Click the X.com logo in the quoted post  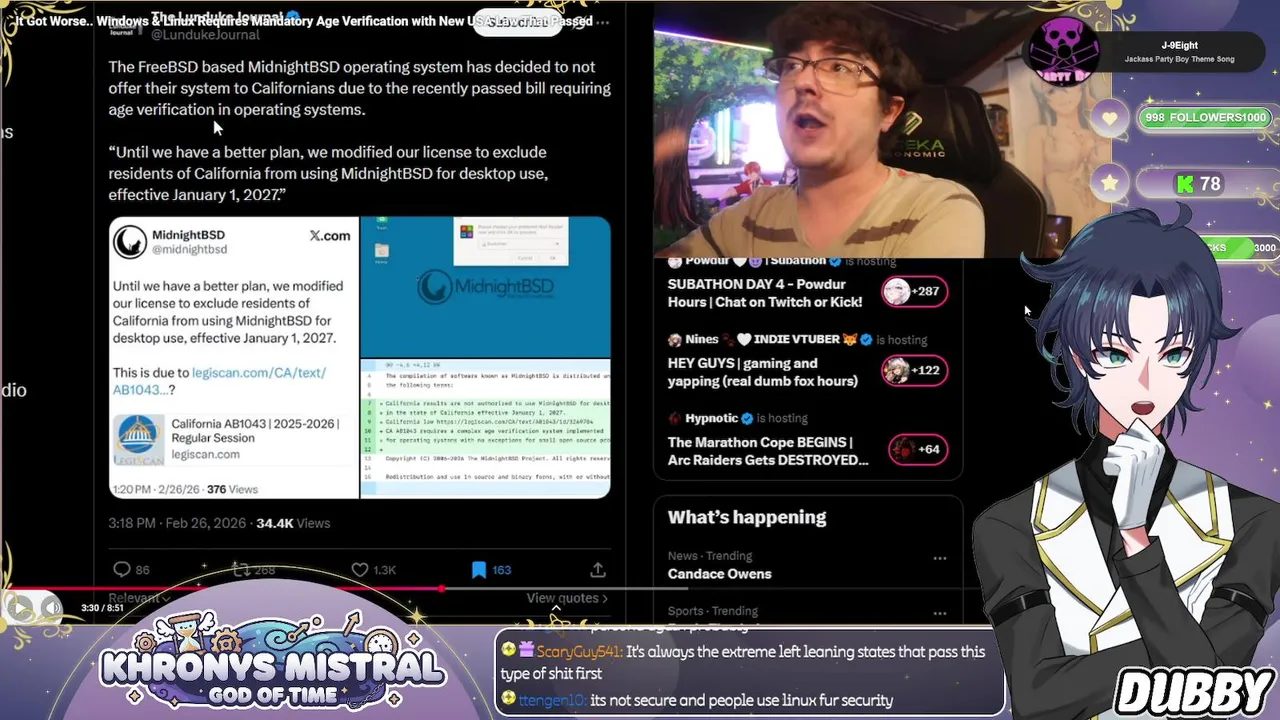pyautogui.click(x=330, y=236)
